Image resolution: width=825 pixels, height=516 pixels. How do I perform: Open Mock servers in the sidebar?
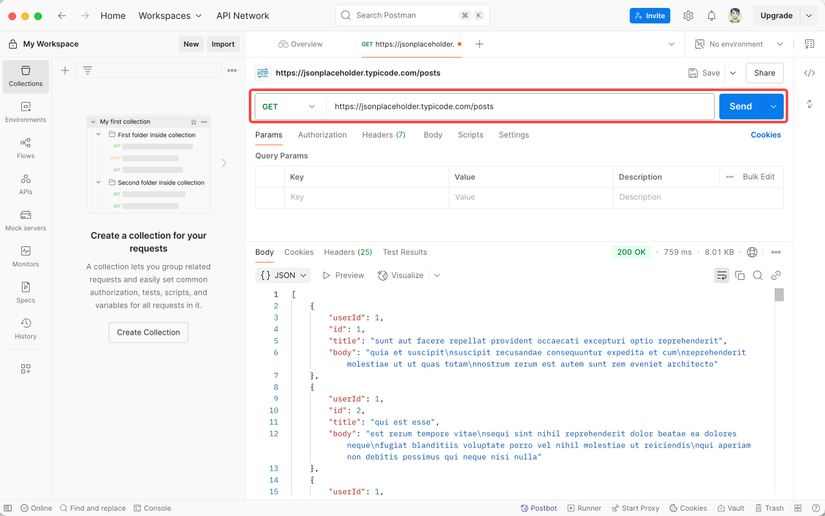pos(25,221)
